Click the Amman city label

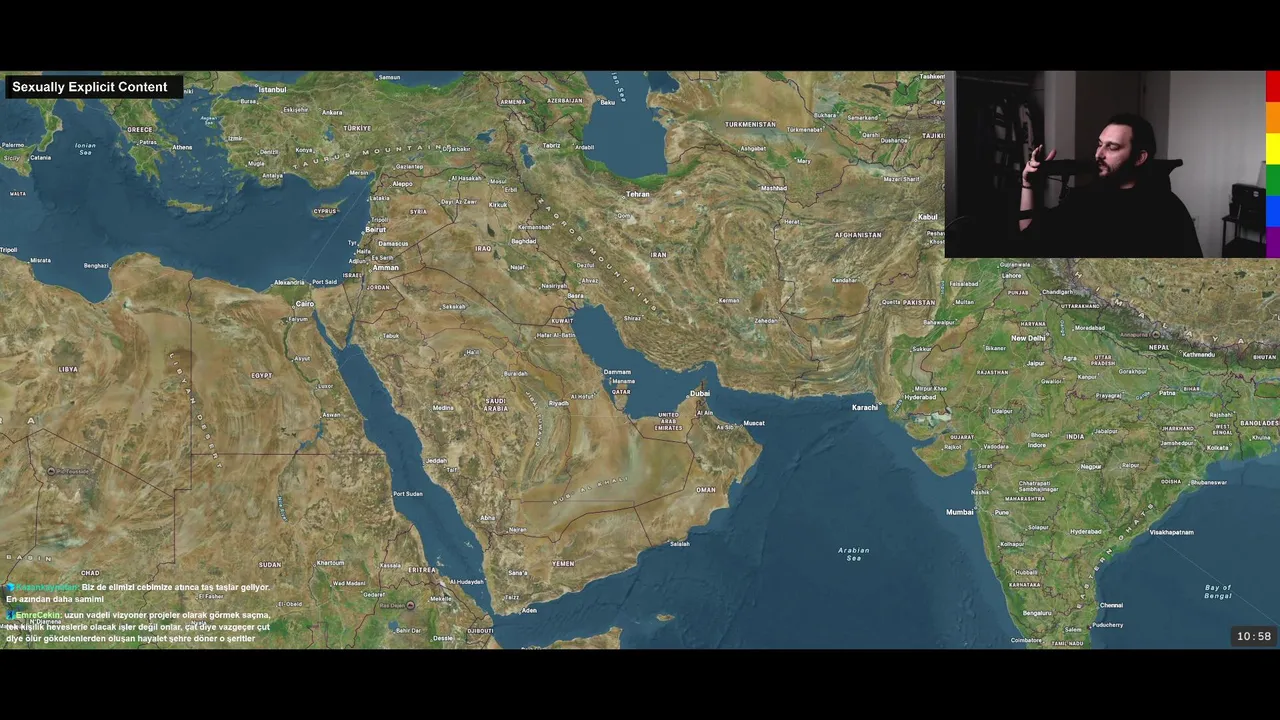click(x=385, y=268)
